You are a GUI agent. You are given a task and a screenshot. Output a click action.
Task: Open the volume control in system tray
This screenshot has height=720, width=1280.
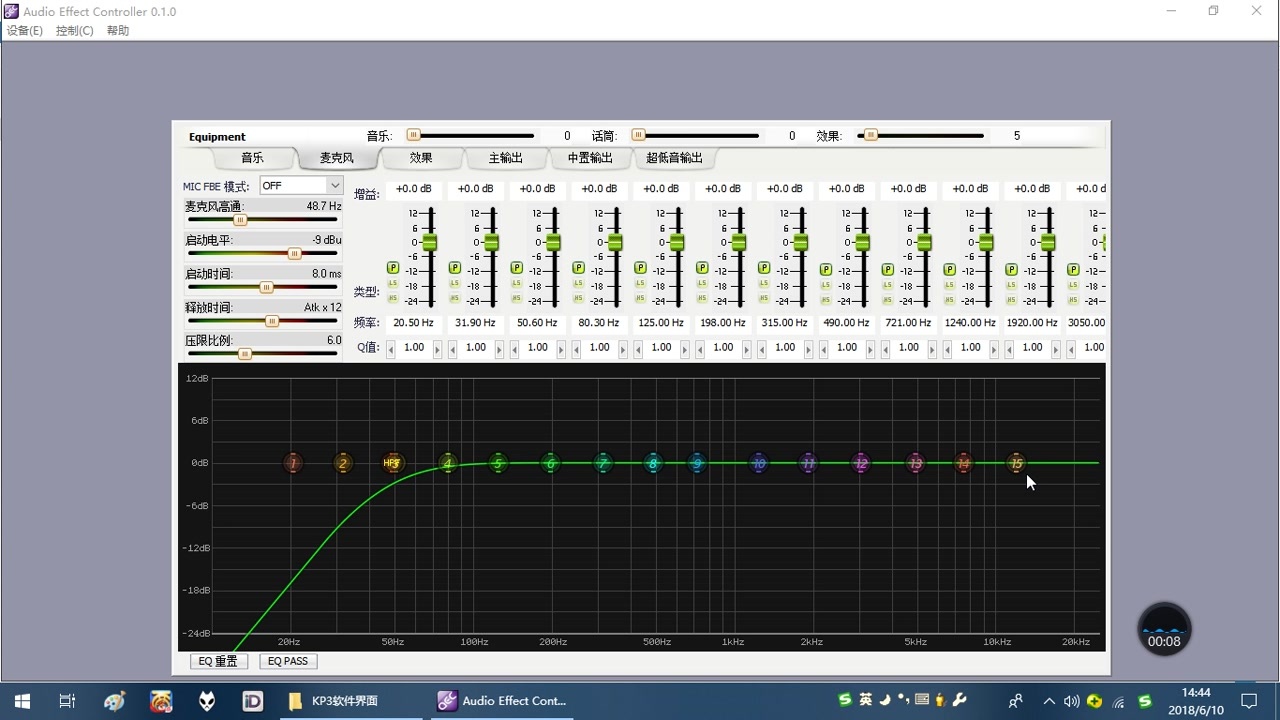1071,701
